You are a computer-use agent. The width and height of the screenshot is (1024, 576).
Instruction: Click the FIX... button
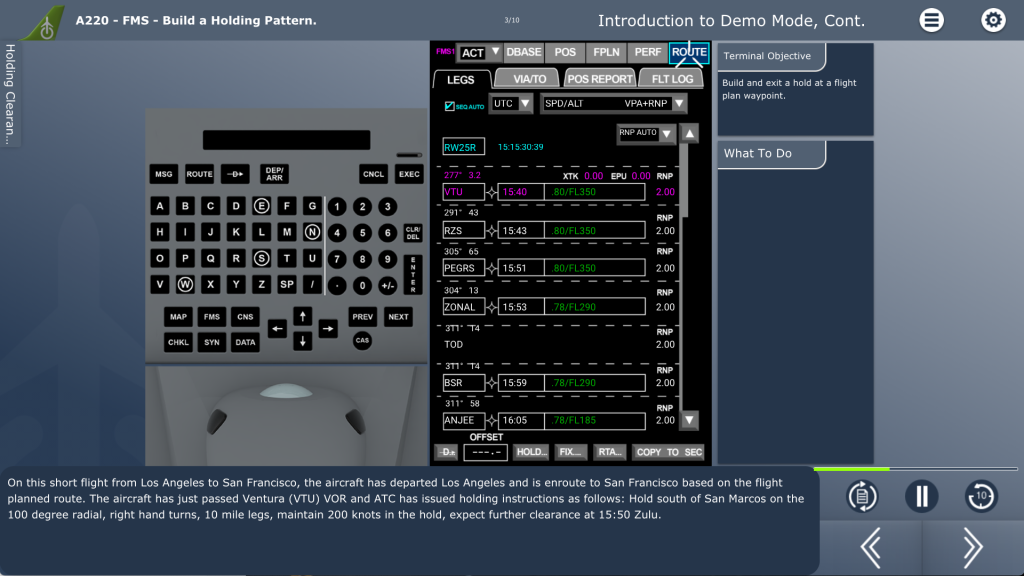click(x=570, y=452)
